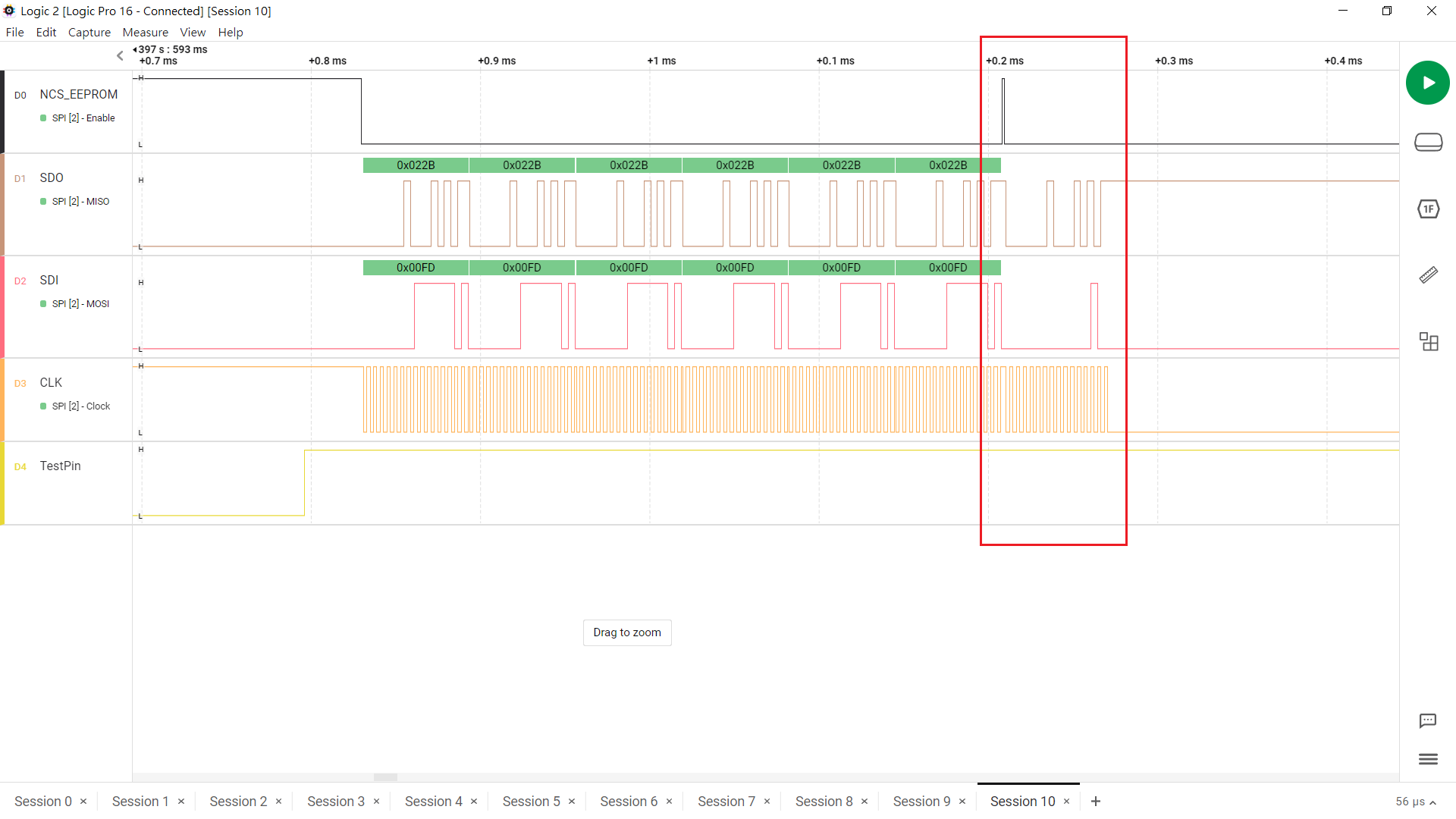The width and height of the screenshot is (1456, 819).
Task: Switch to the Session 8 tab
Action: tap(824, 802)
